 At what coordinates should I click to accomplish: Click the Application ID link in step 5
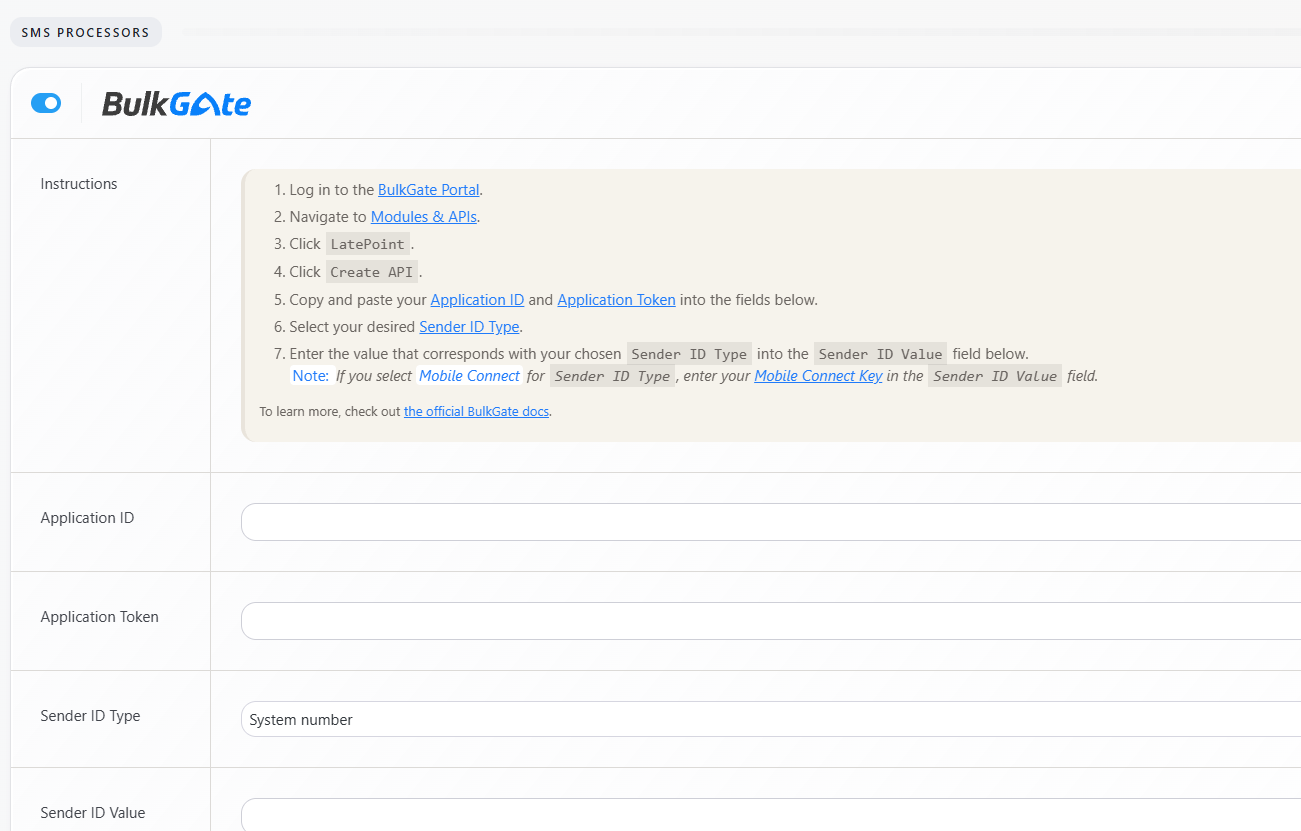coord(477,300)
